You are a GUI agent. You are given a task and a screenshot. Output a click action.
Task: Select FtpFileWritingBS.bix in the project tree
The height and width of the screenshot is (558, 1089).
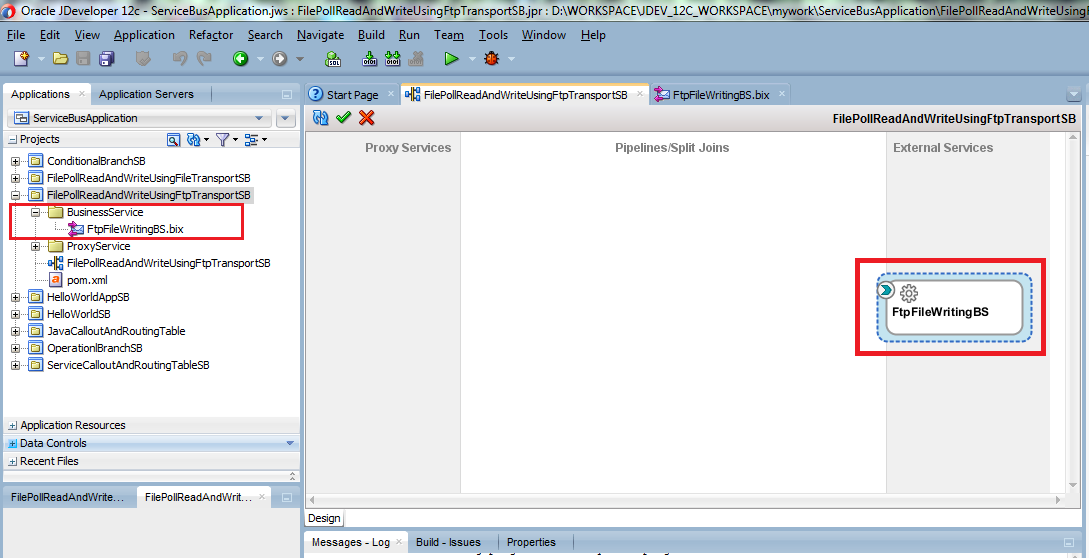(135, 229)
